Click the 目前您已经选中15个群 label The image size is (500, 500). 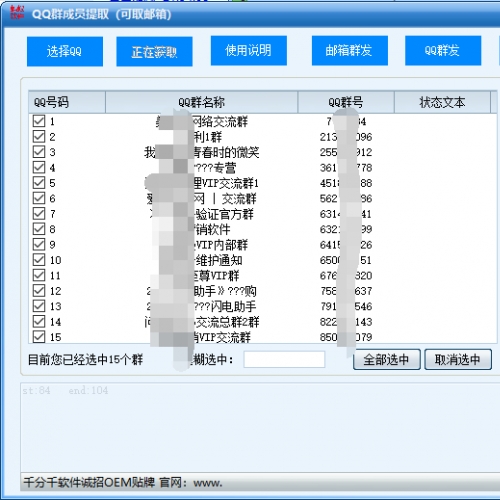pyautogui.click(x=85, y=360)
